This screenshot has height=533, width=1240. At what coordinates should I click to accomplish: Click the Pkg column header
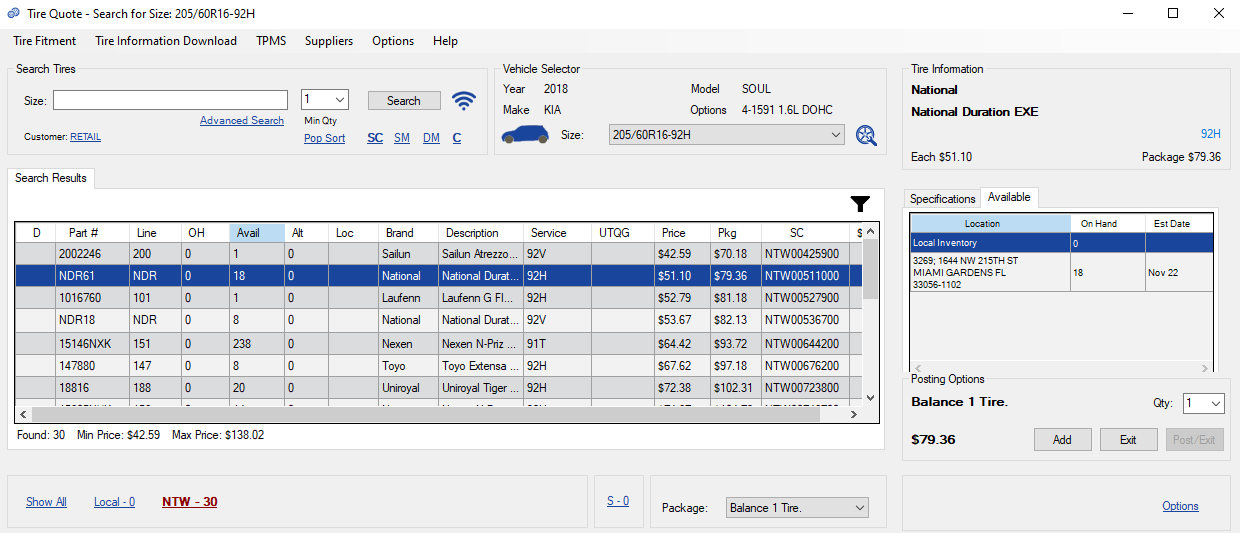click(x=736, y=233)
